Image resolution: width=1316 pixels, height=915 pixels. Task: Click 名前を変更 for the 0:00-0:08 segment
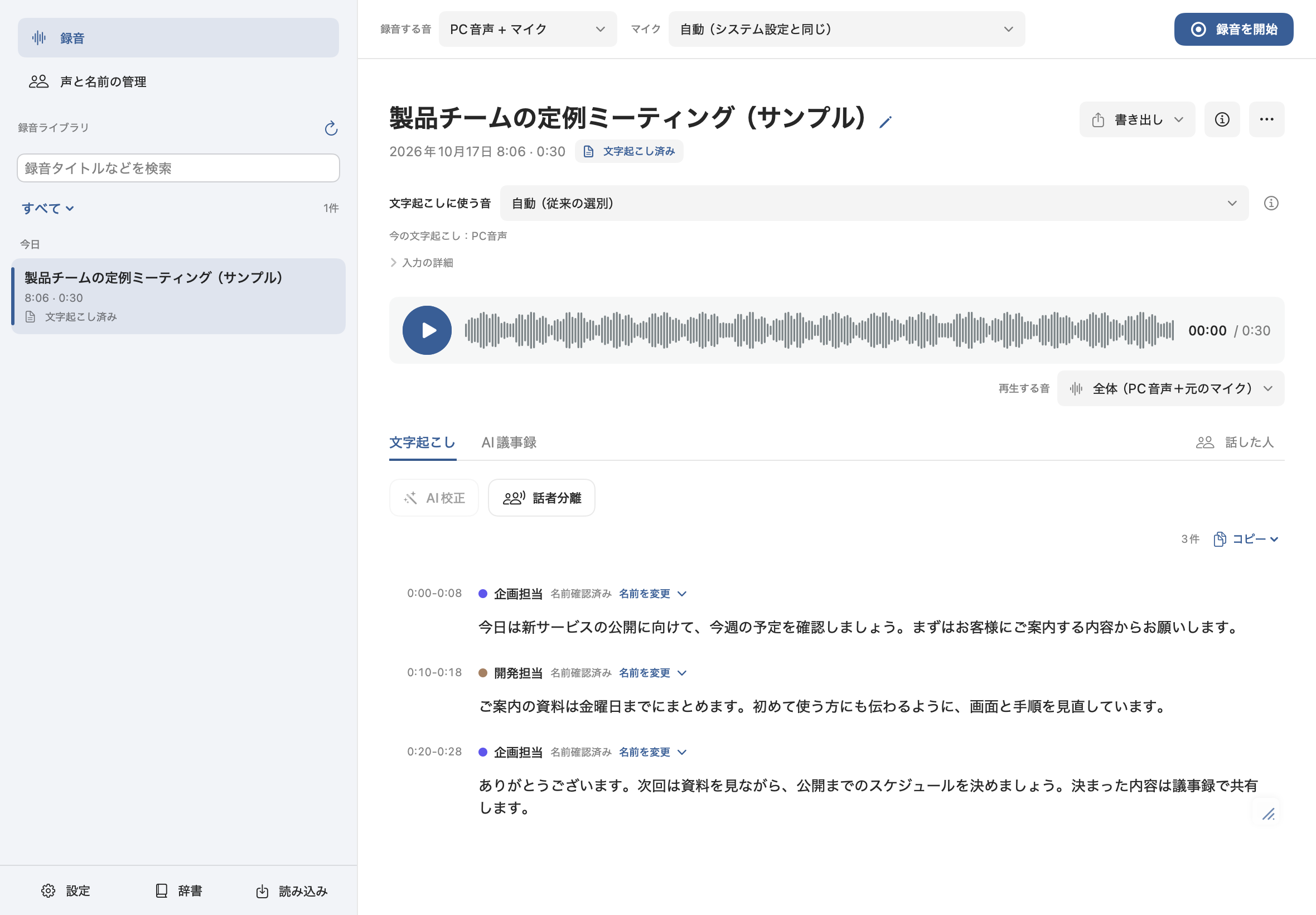(x=652, y=594)
